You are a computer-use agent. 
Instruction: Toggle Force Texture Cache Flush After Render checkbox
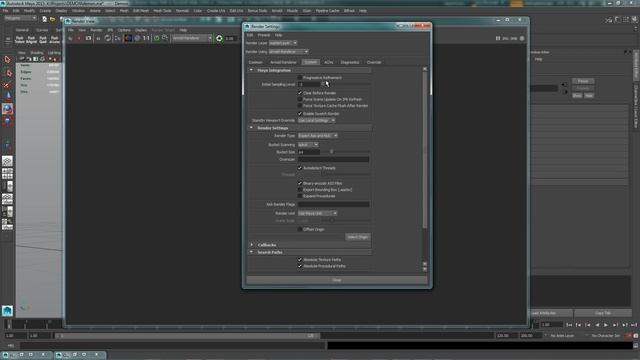coord(300,106)
